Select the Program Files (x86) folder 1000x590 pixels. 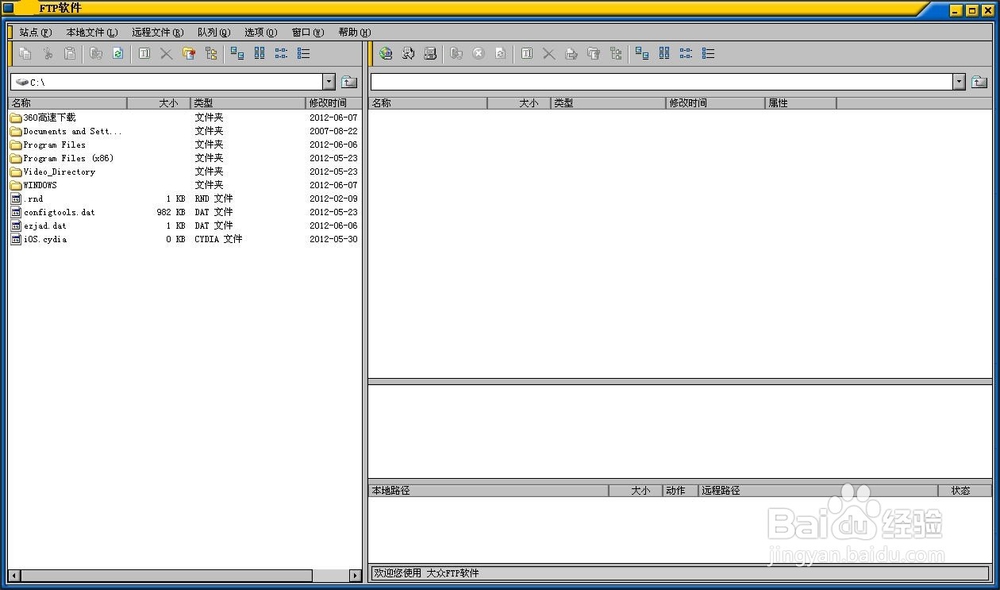(x=62, y=158)
